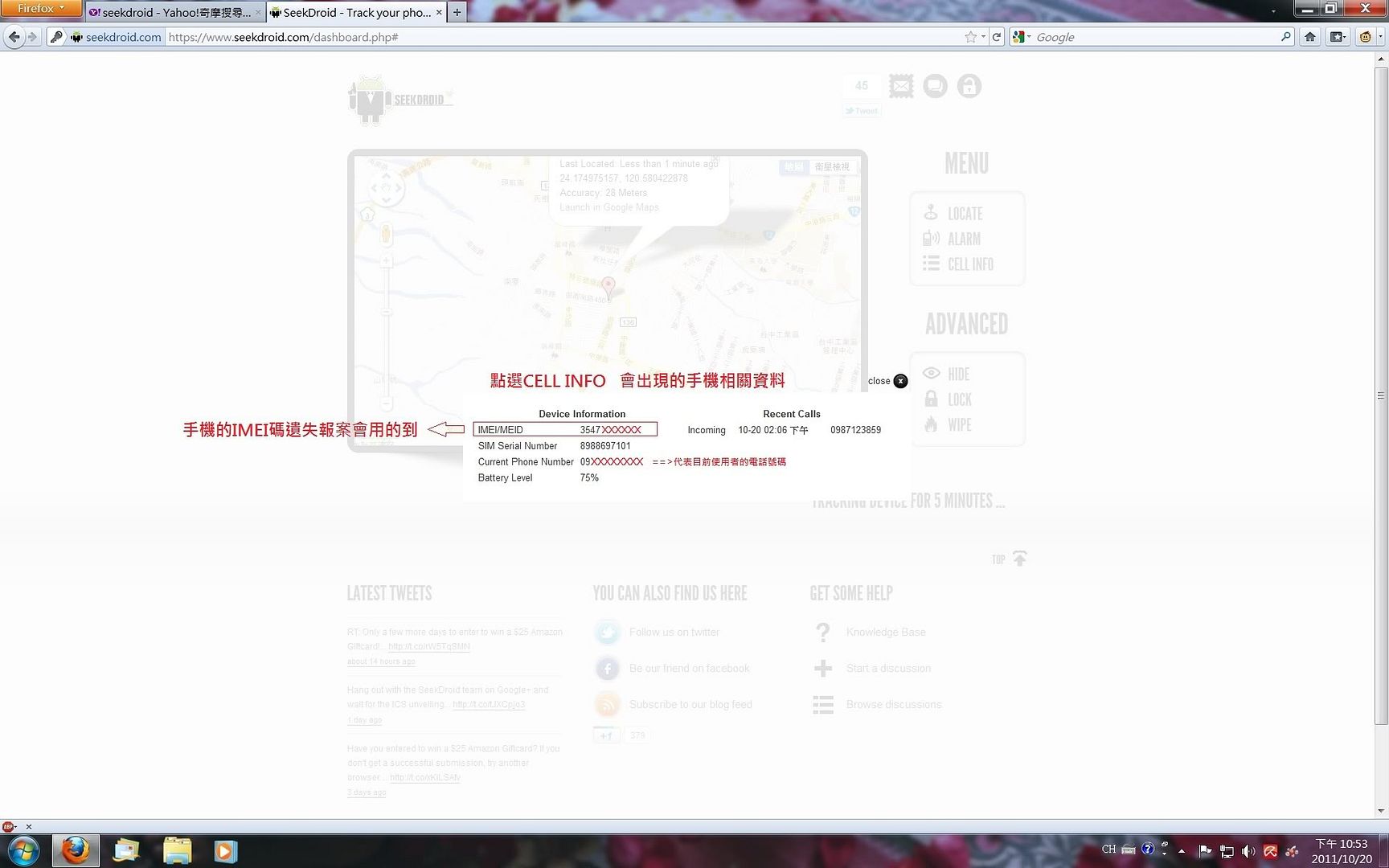Select LOCATE in the menu panel

point(964,214)
